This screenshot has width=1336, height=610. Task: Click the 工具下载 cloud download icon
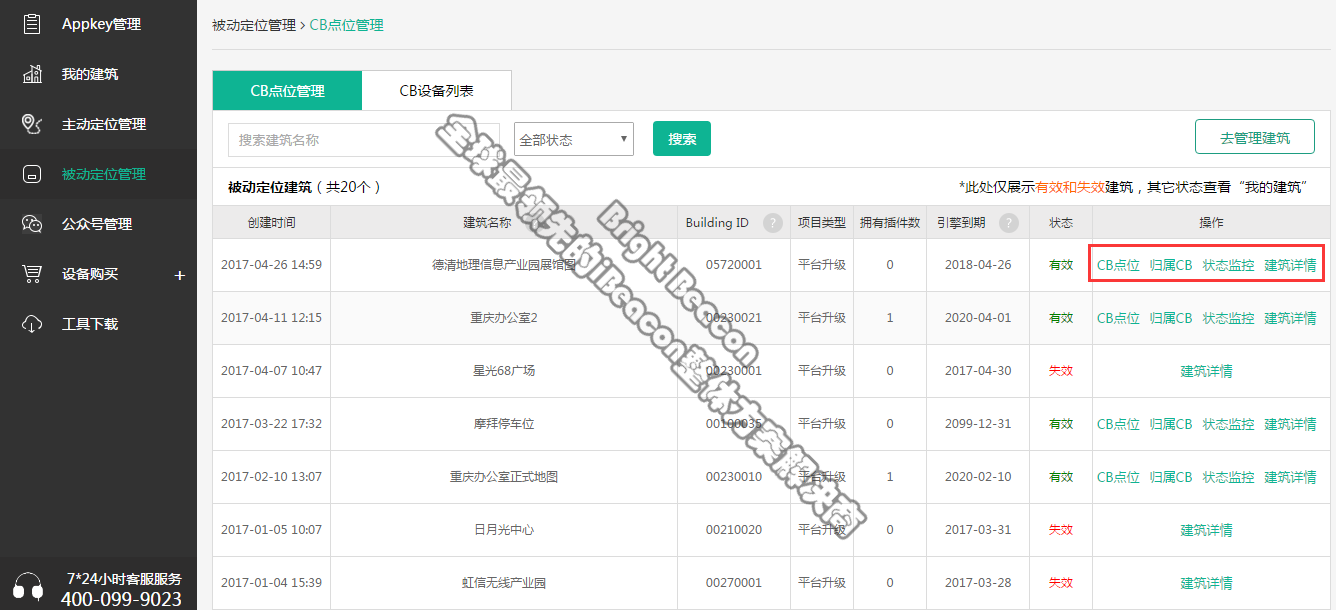click(x=32, y=324)
